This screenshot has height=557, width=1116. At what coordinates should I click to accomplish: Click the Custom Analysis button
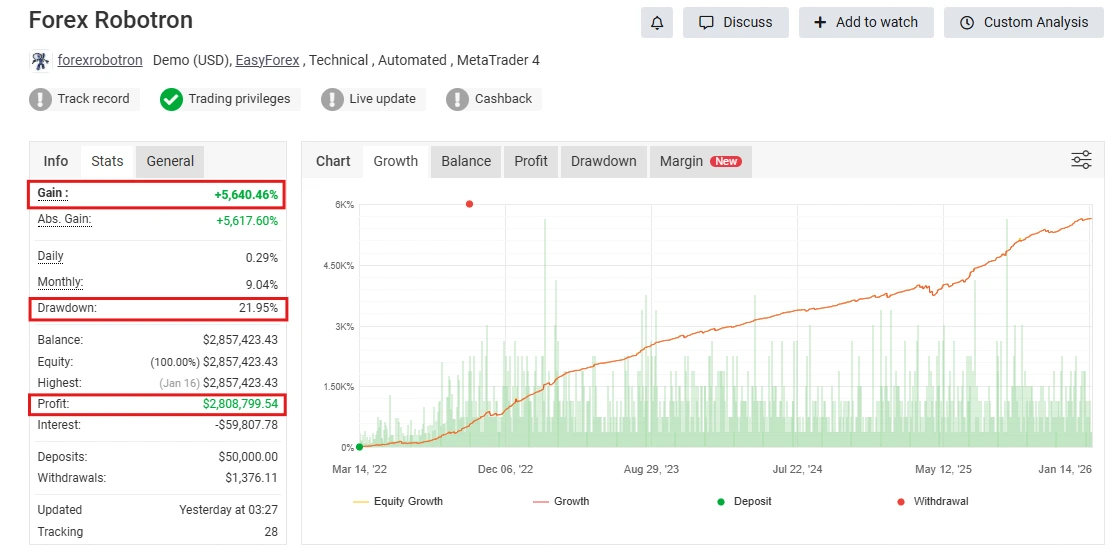[1023, 22]
